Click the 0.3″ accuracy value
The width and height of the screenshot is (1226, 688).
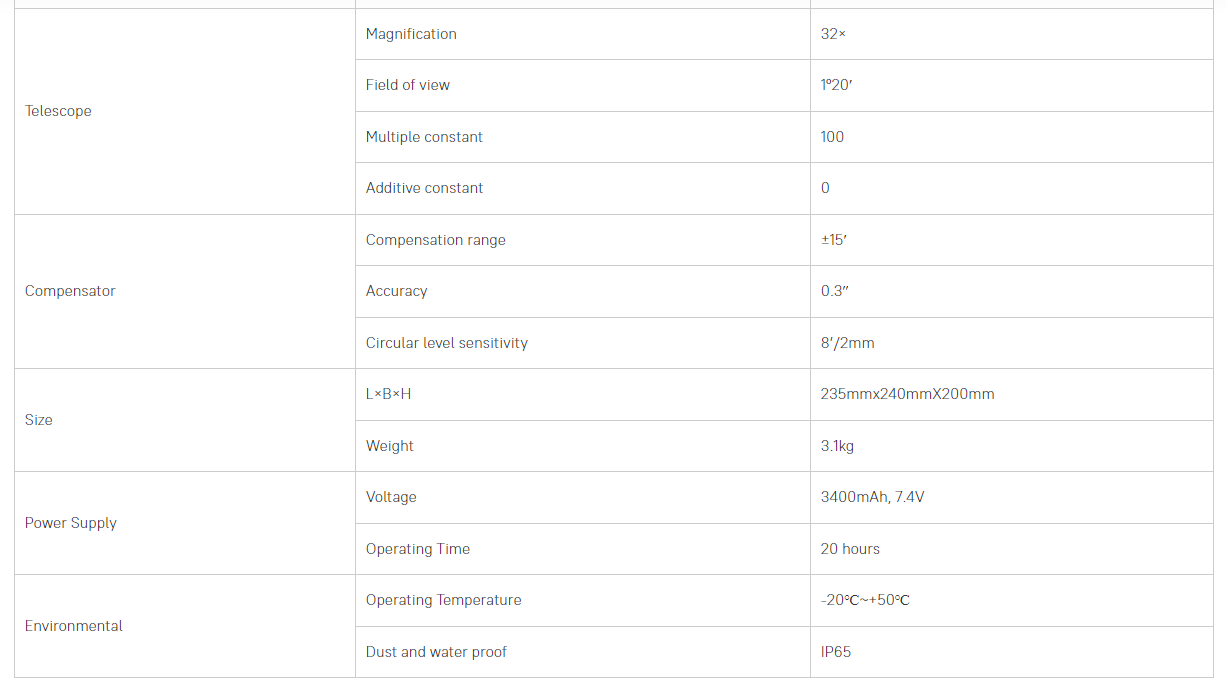click(834, 291)
